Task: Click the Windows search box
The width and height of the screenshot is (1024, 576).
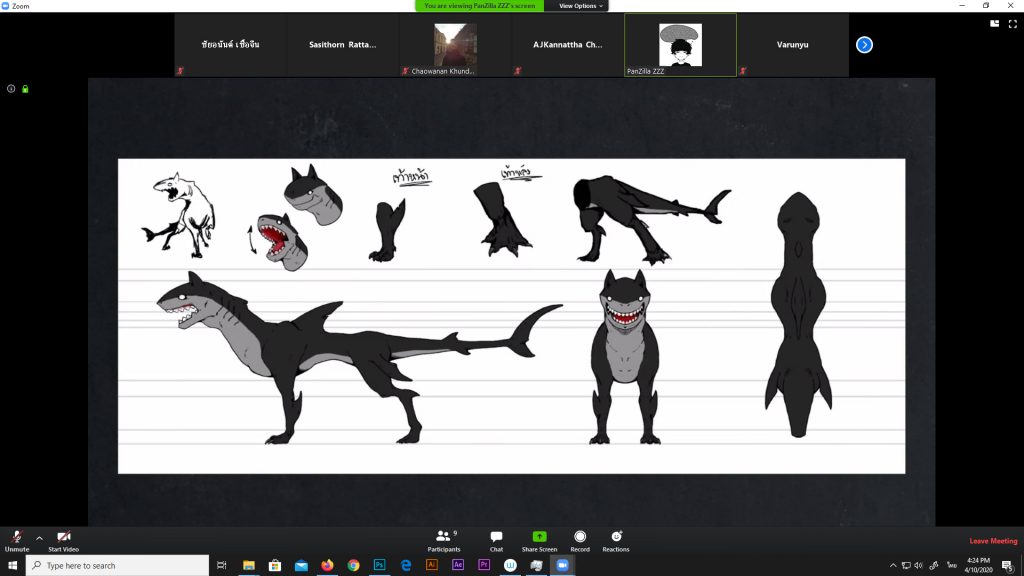Action: [118, 565]
